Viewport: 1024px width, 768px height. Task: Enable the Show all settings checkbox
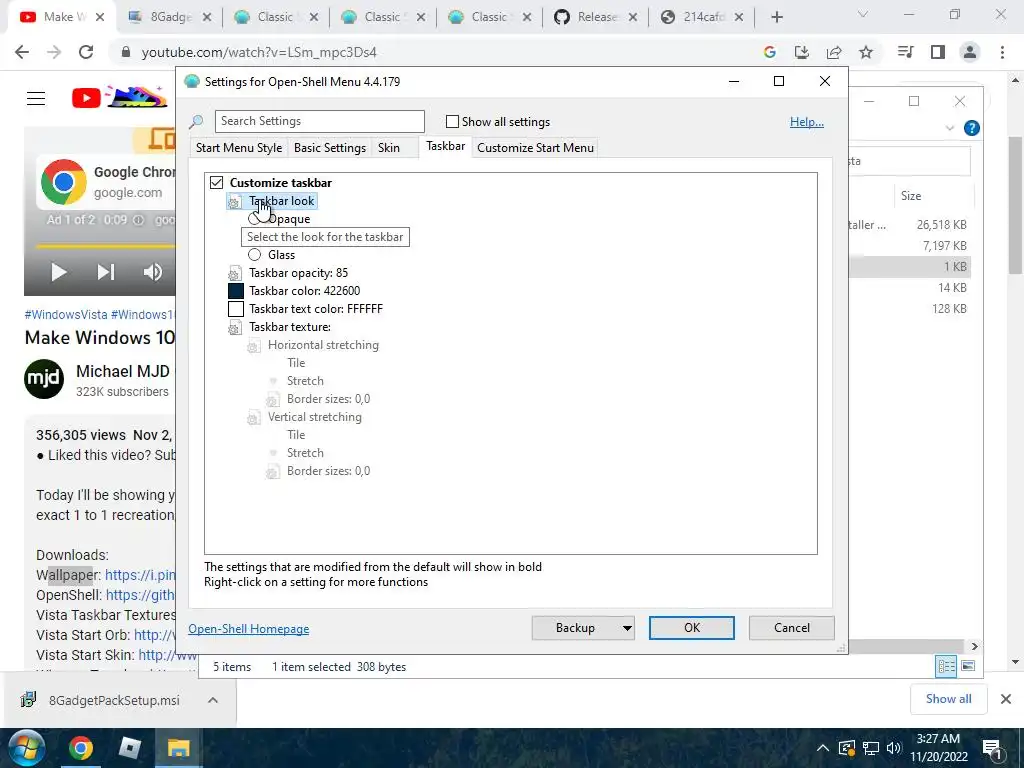click(x=452, y=121)
